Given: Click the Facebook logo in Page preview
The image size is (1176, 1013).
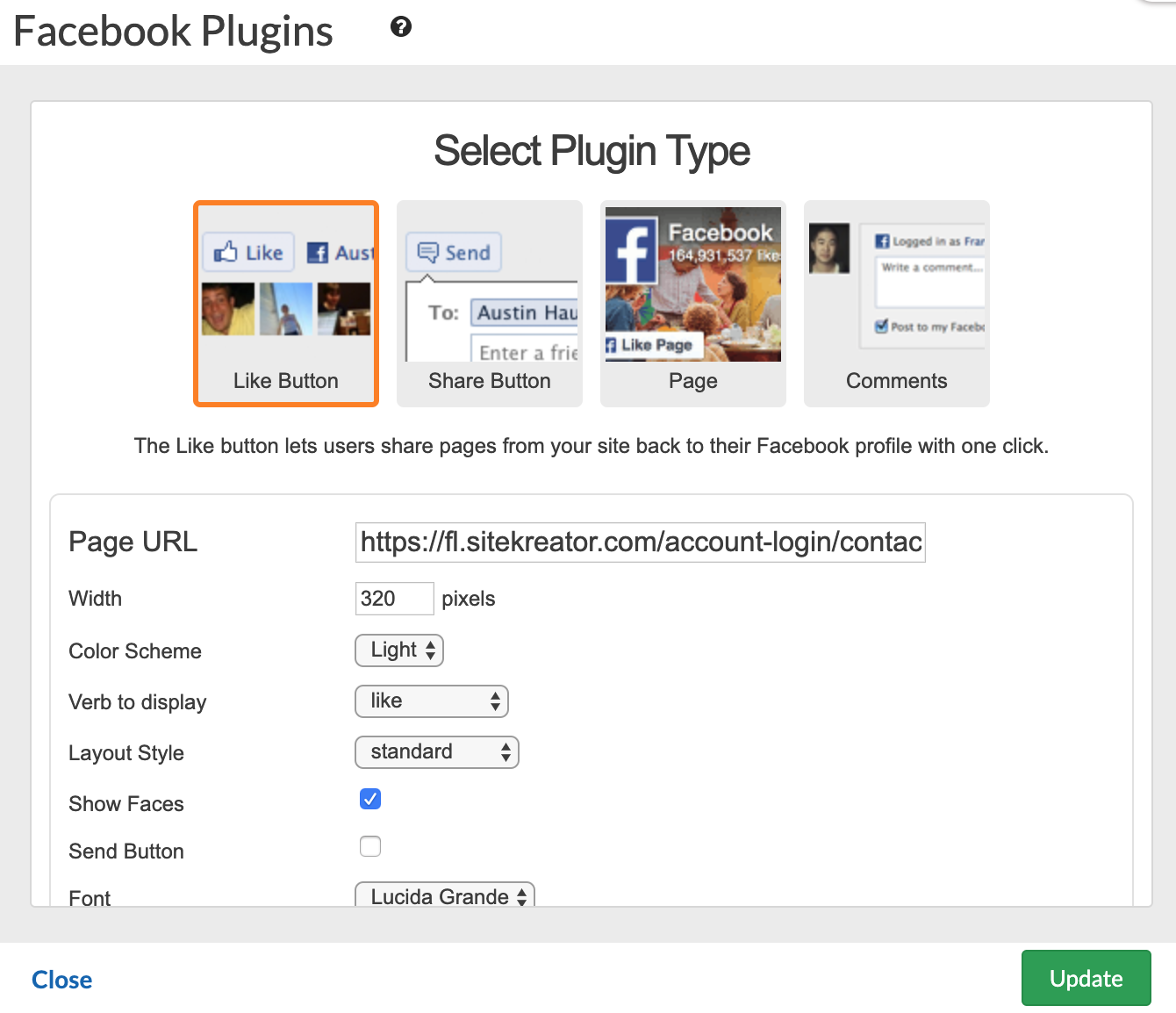Looking at the screenshot, I should (x=631, y=249).
